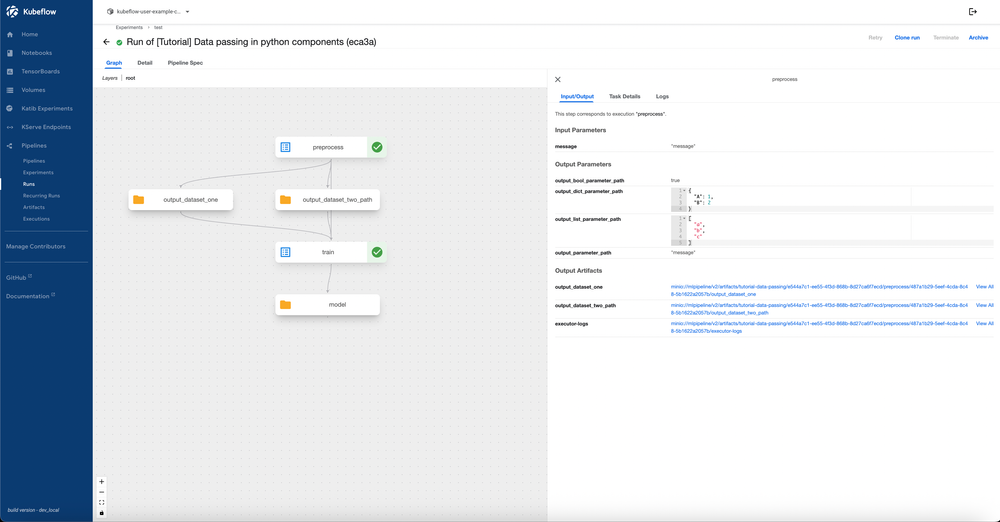Go to Experiments breadcrumb
The image size is (1000, 522).
[x=129, y=27]
